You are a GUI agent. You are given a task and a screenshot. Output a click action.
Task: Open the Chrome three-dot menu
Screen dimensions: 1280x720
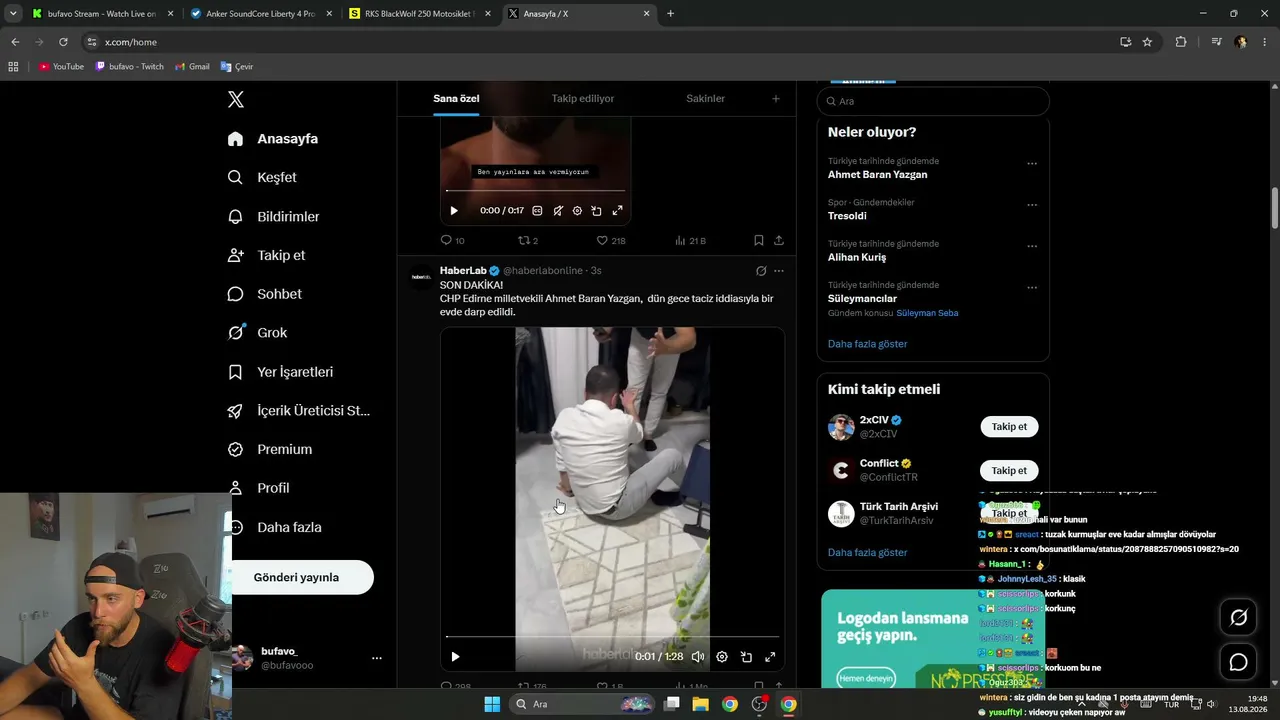1266,42
